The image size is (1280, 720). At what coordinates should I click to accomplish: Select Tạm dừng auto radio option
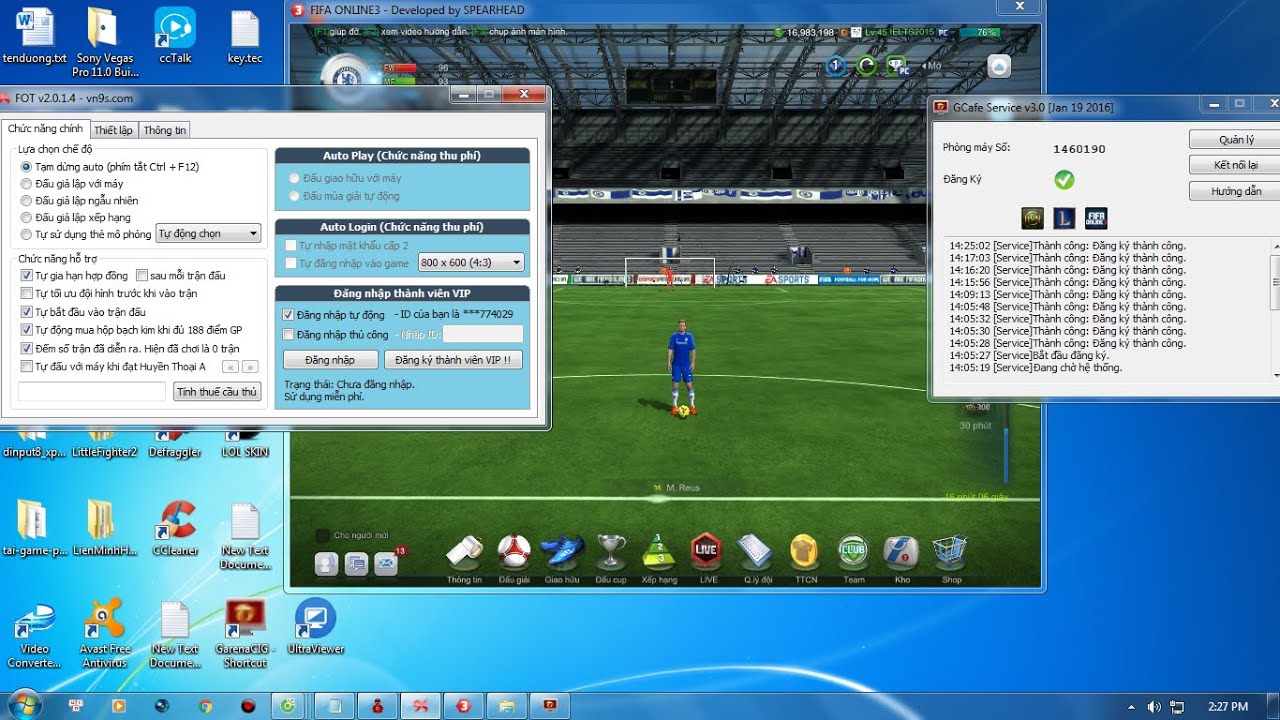pyautogui.click(x=26, y=166)
